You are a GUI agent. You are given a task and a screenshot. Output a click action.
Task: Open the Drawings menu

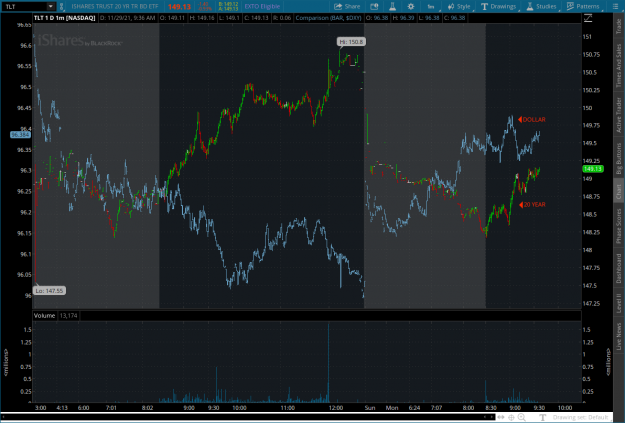498,6
